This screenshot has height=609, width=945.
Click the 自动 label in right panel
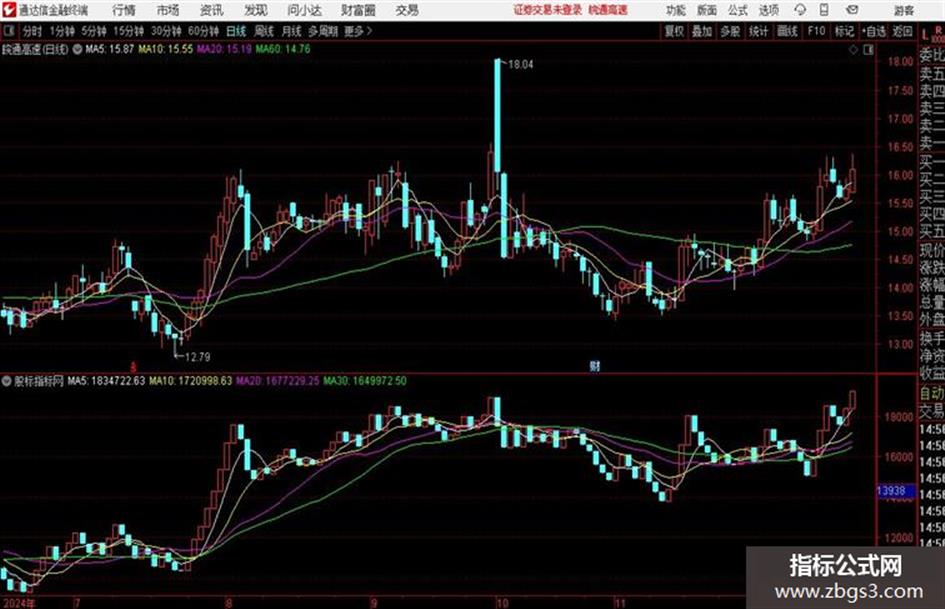tap(931, 393)
